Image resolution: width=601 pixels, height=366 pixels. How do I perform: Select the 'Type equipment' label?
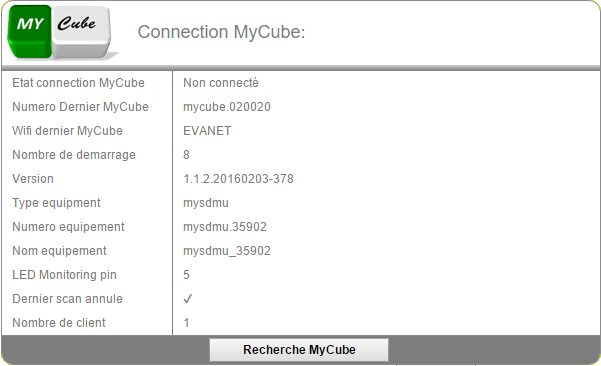click(x=56, y=203)
